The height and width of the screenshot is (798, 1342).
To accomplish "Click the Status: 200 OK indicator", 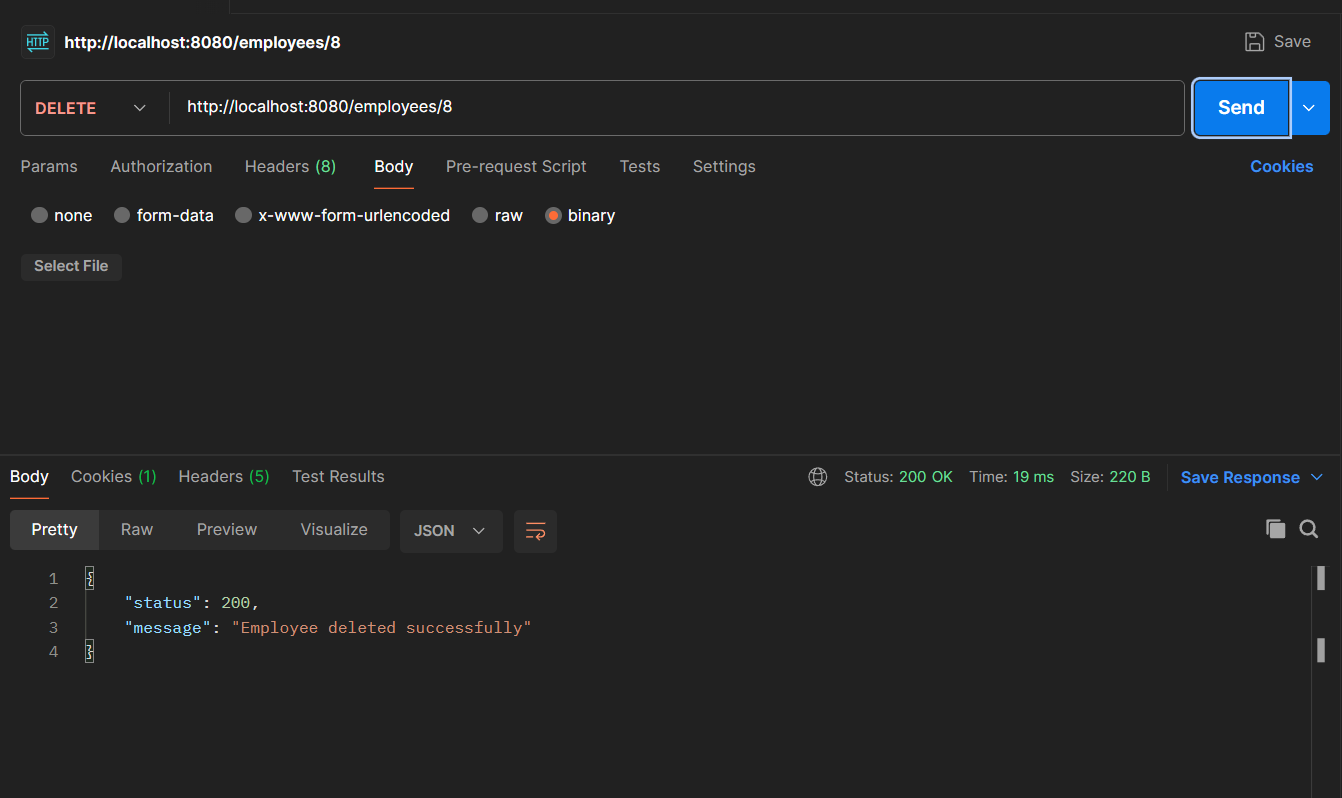I will click(898, 477).
